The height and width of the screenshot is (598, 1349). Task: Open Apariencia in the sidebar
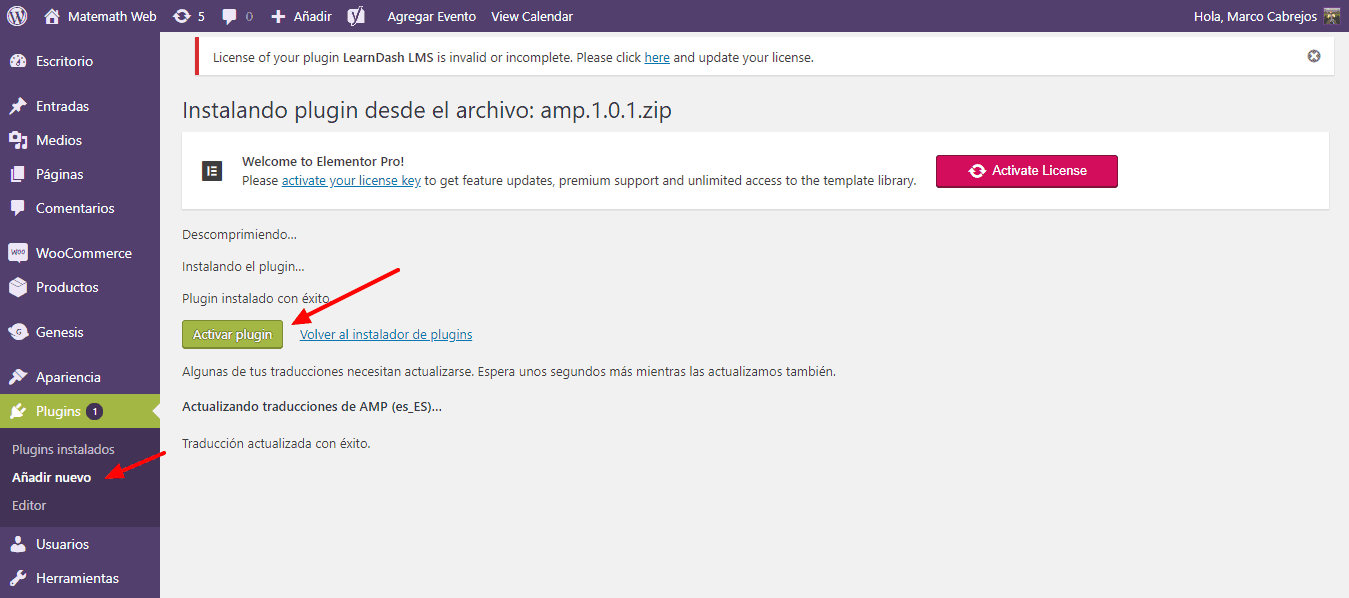(x=68, y=377)
